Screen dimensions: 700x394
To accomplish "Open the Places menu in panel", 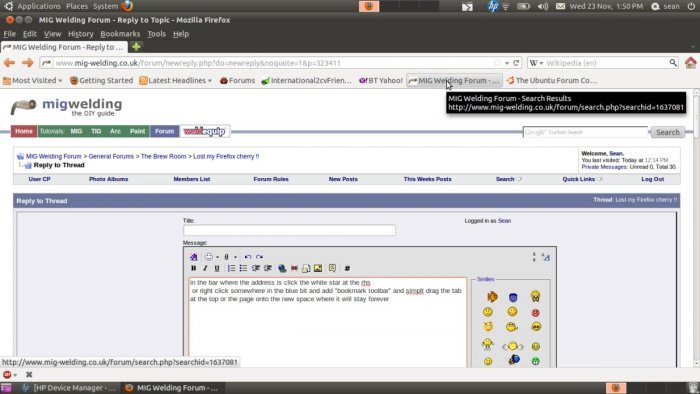I will [x=77, y=6].
